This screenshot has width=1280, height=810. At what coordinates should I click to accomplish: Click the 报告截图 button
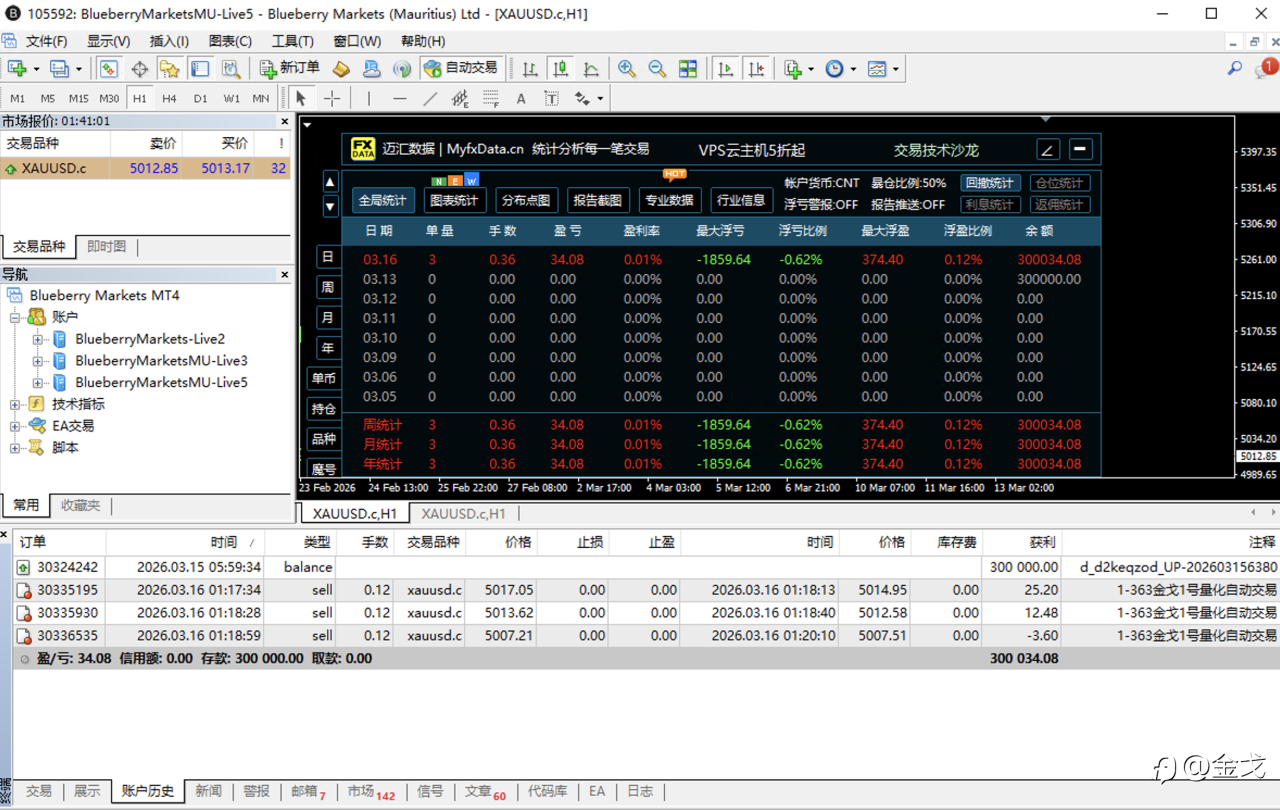click(597, 200)
